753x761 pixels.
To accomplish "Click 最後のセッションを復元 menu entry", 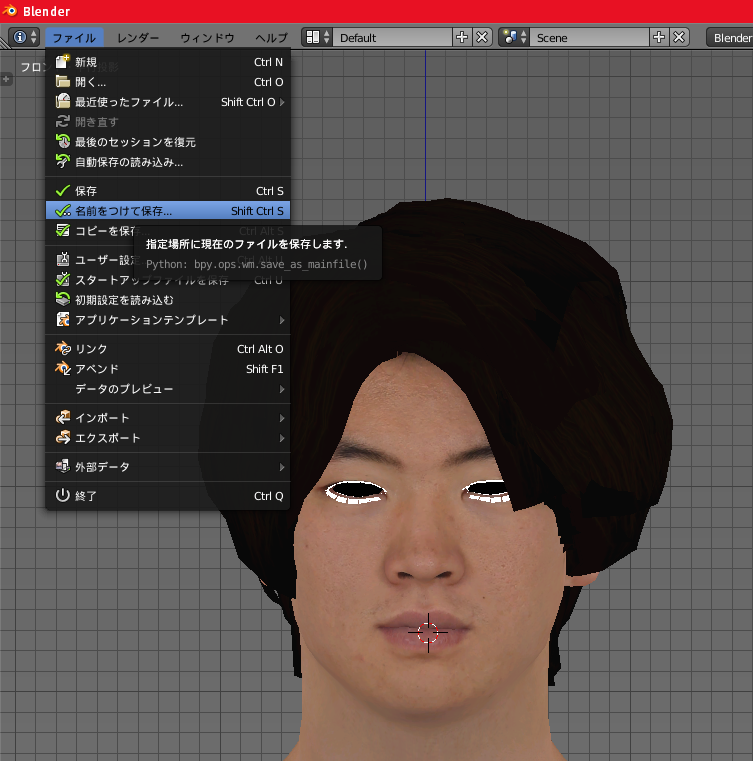I will (x=168, y=142).
